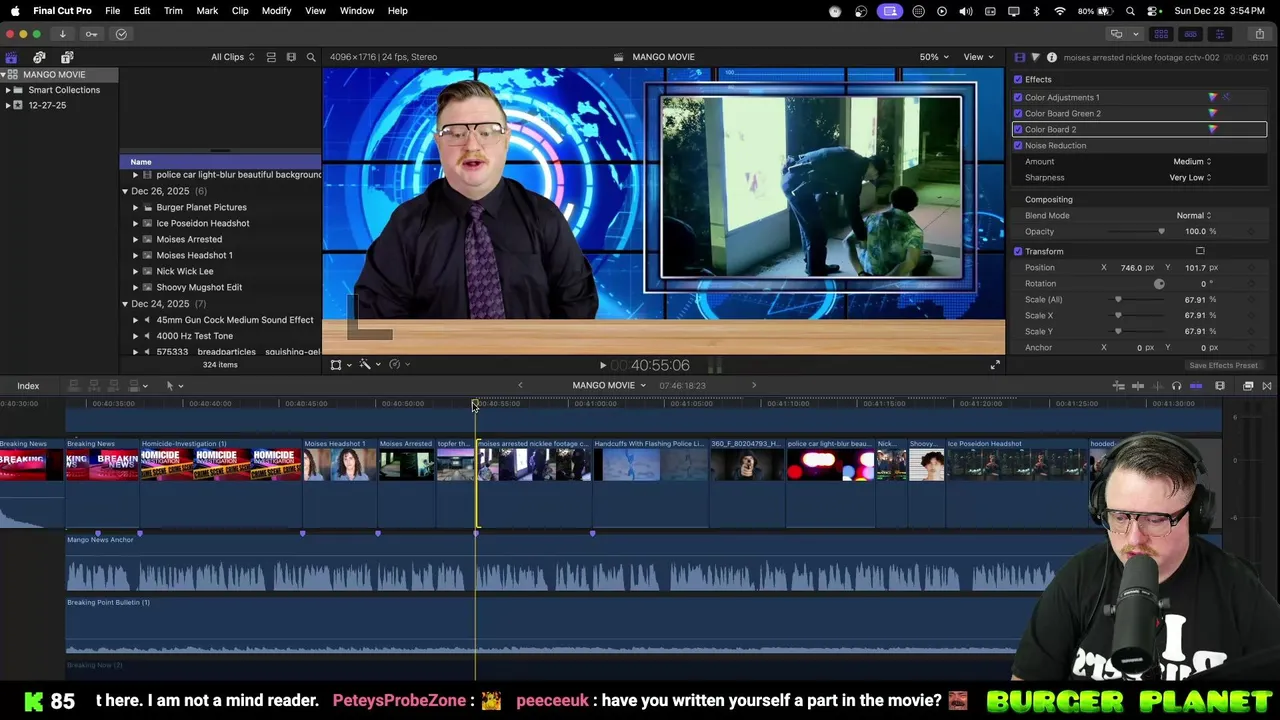
Task: Click Save Effects Preset button
Action: 1223,365
